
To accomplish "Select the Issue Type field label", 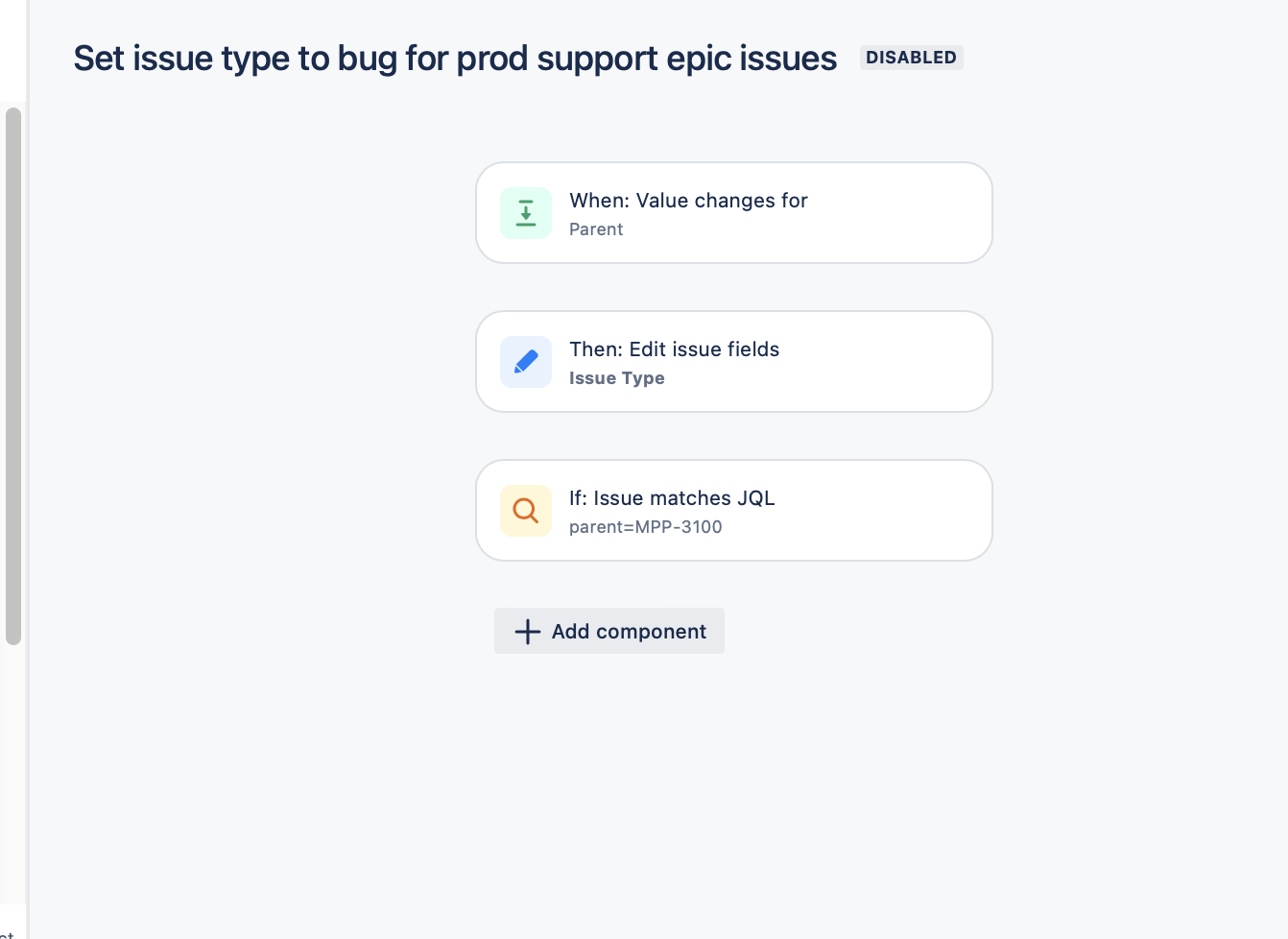I will [x=616, y=377].
